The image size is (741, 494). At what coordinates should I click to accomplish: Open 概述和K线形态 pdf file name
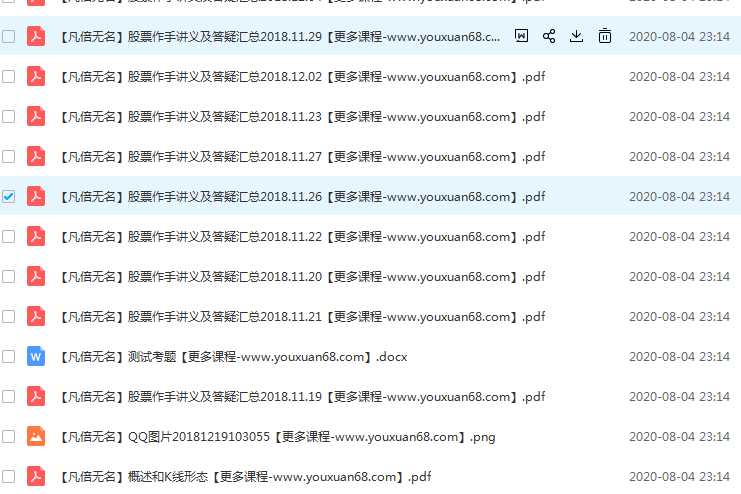(245, 477)
